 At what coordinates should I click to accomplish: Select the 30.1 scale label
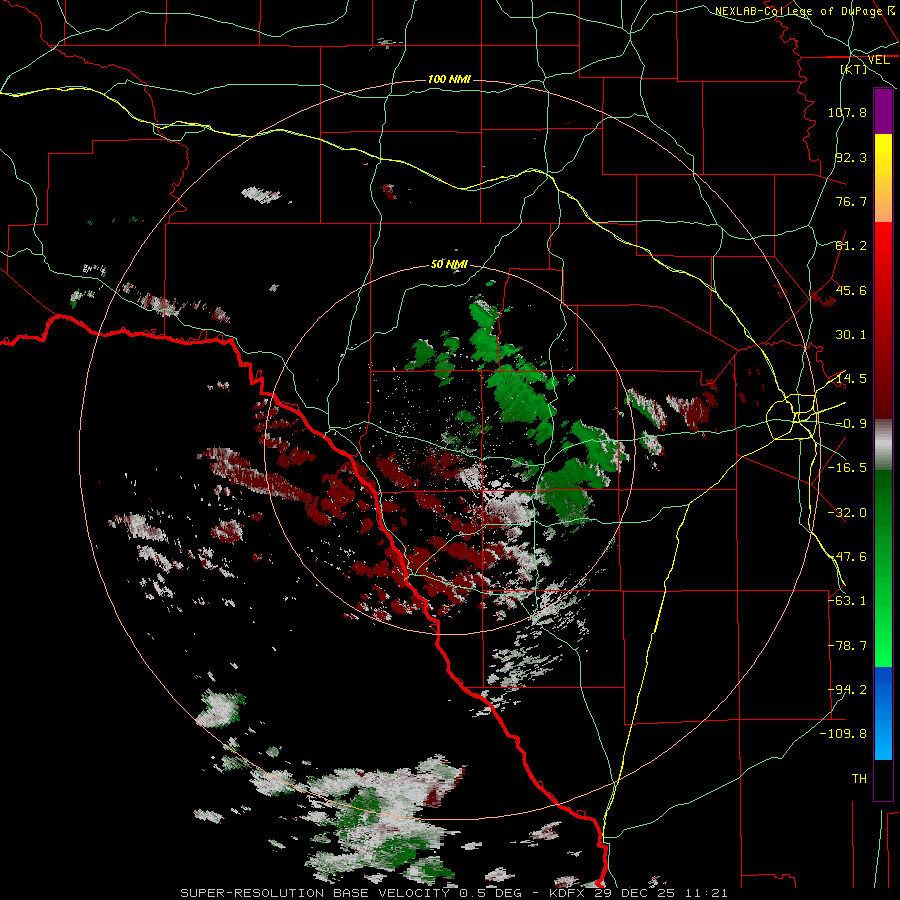pos(851,335)
